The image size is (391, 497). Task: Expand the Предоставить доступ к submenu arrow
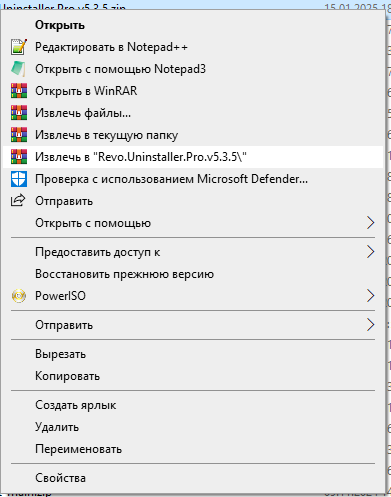(x=371, y=252)
